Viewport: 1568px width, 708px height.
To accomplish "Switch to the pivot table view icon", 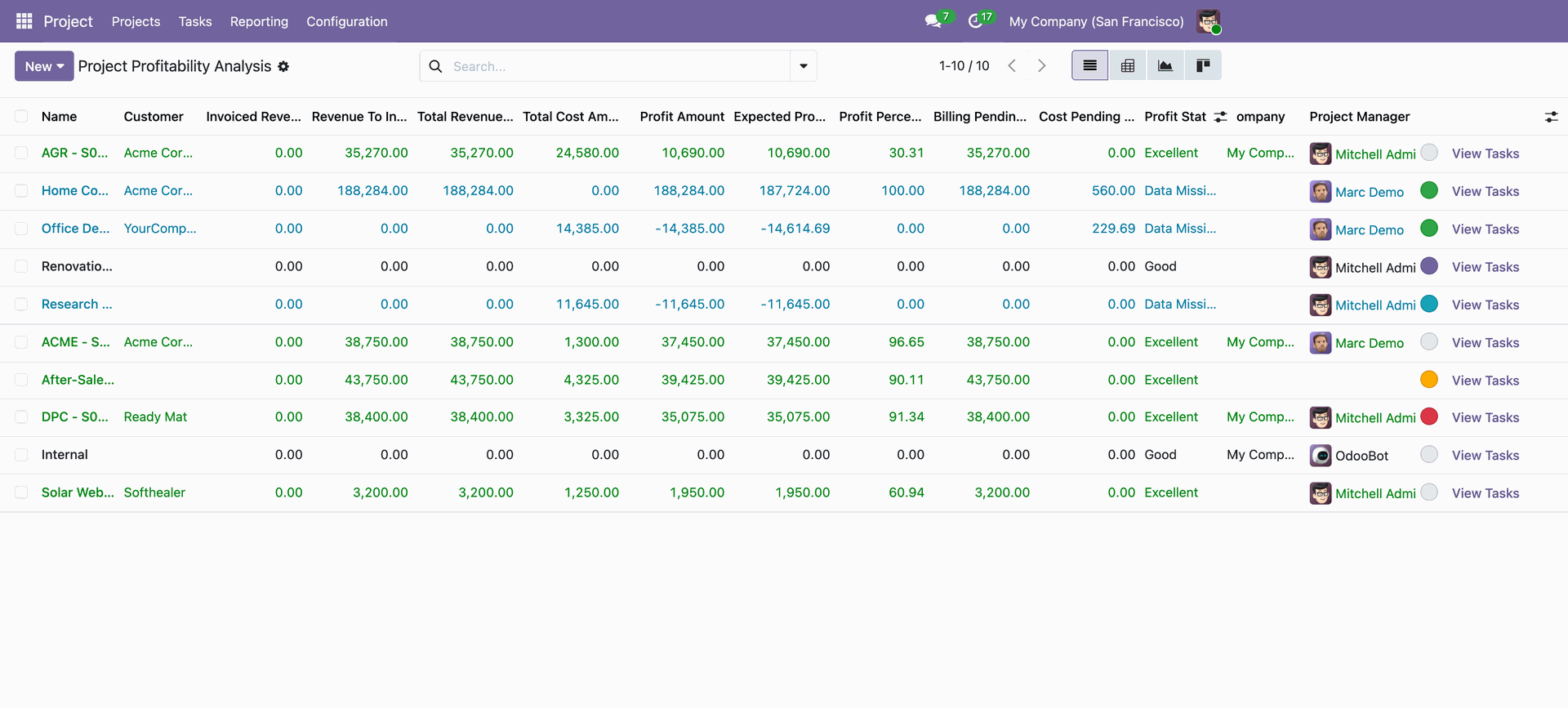I will click(x=1128, y=65).
